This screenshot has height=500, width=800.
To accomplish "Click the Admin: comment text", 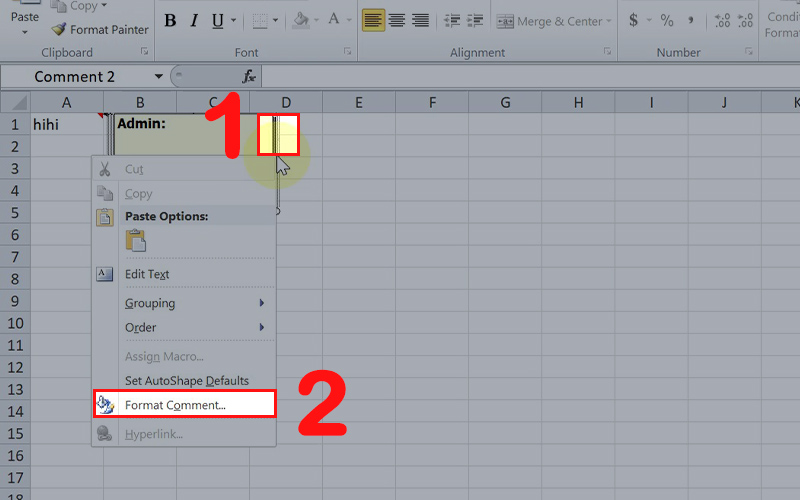I will click(141, 123).
